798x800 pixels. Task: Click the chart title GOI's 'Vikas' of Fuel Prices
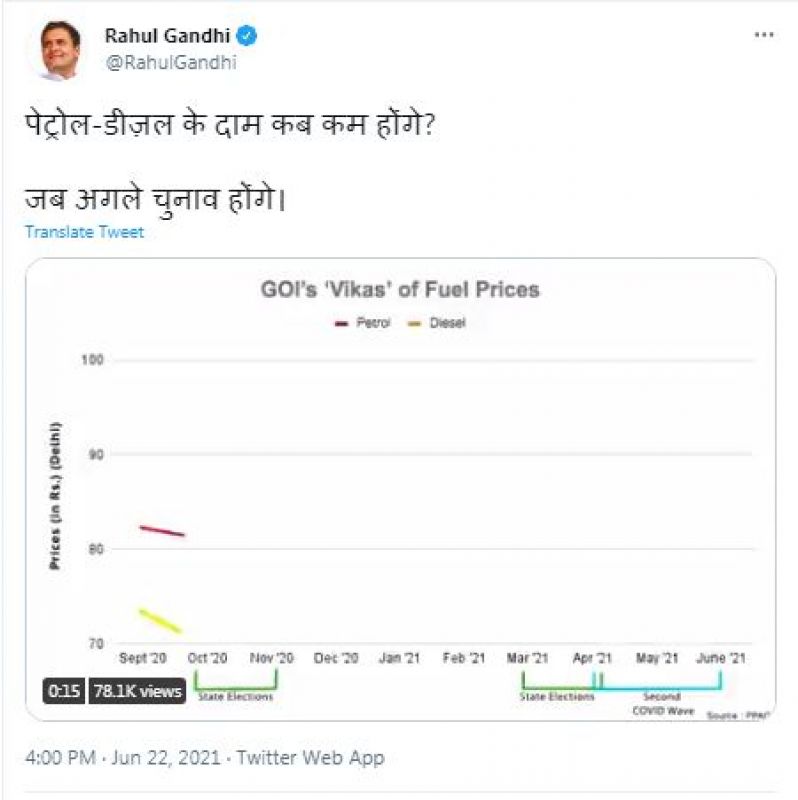coord(400,290)
